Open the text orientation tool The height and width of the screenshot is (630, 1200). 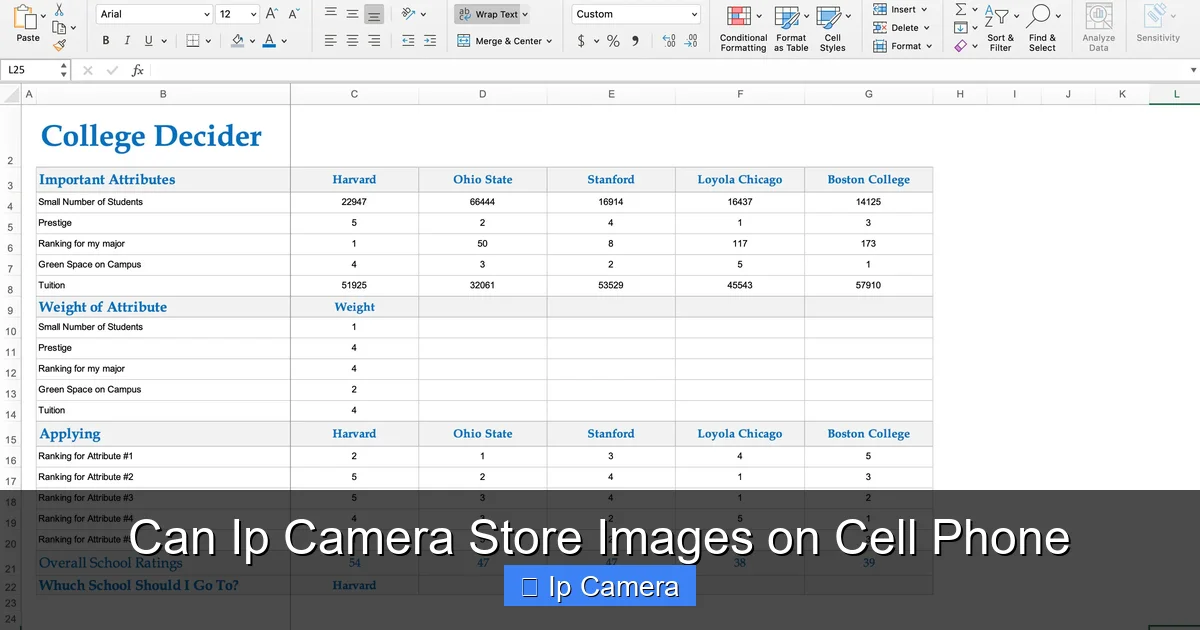tap(408, 14)
